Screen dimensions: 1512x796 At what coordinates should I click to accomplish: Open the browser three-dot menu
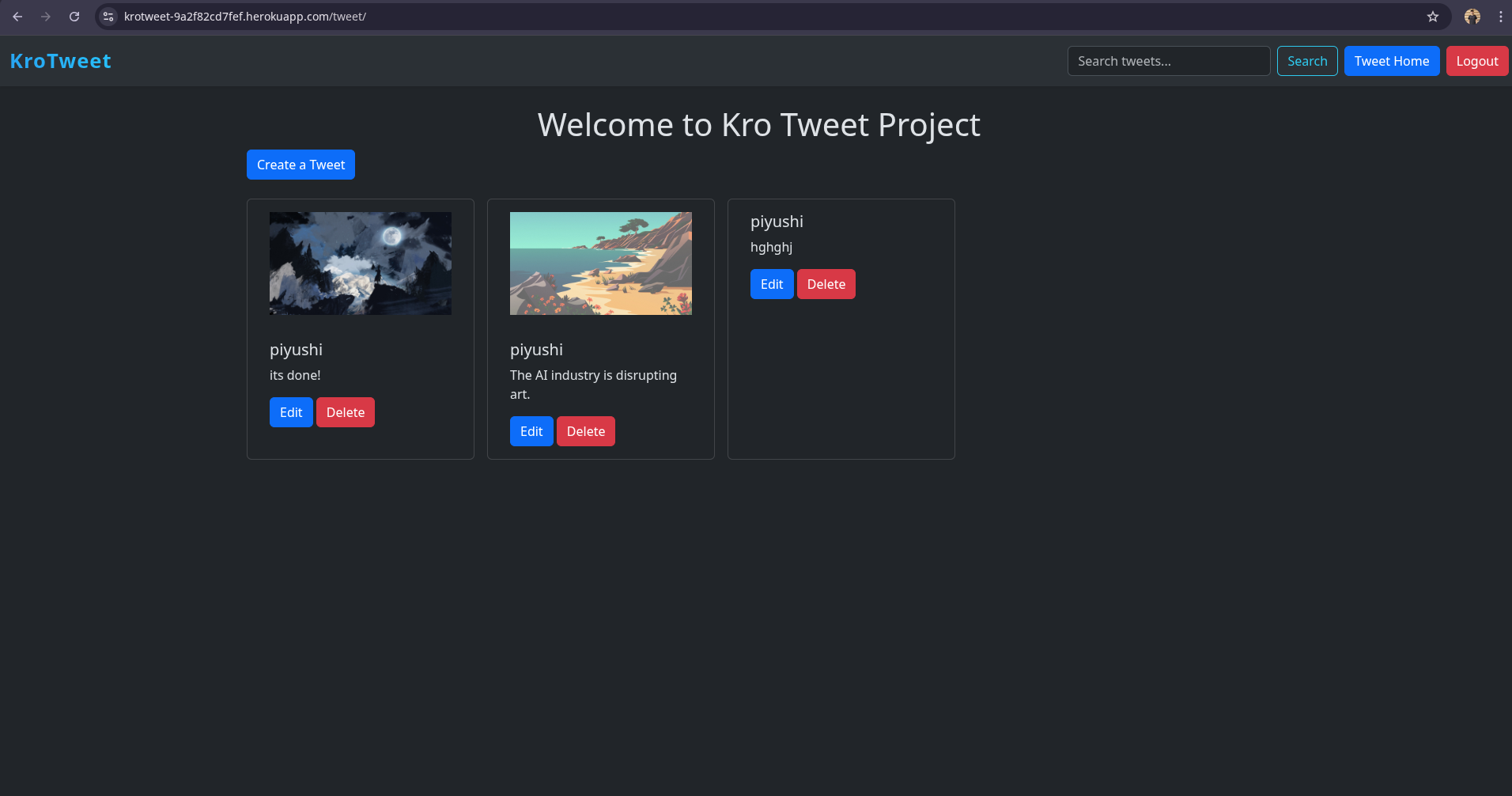(1501, 16)
